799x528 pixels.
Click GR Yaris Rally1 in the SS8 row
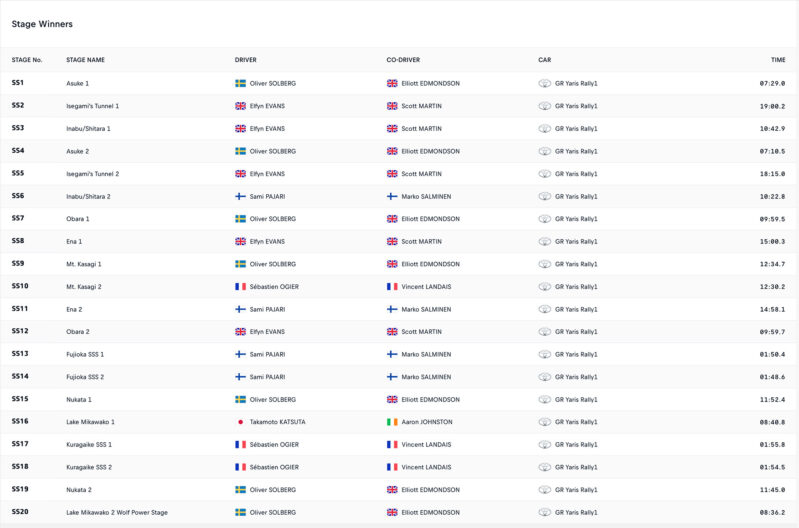(576, 241)
